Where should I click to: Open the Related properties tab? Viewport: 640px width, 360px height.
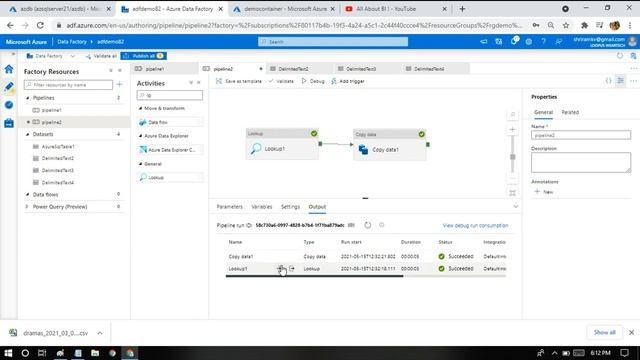tap(570, 112)
